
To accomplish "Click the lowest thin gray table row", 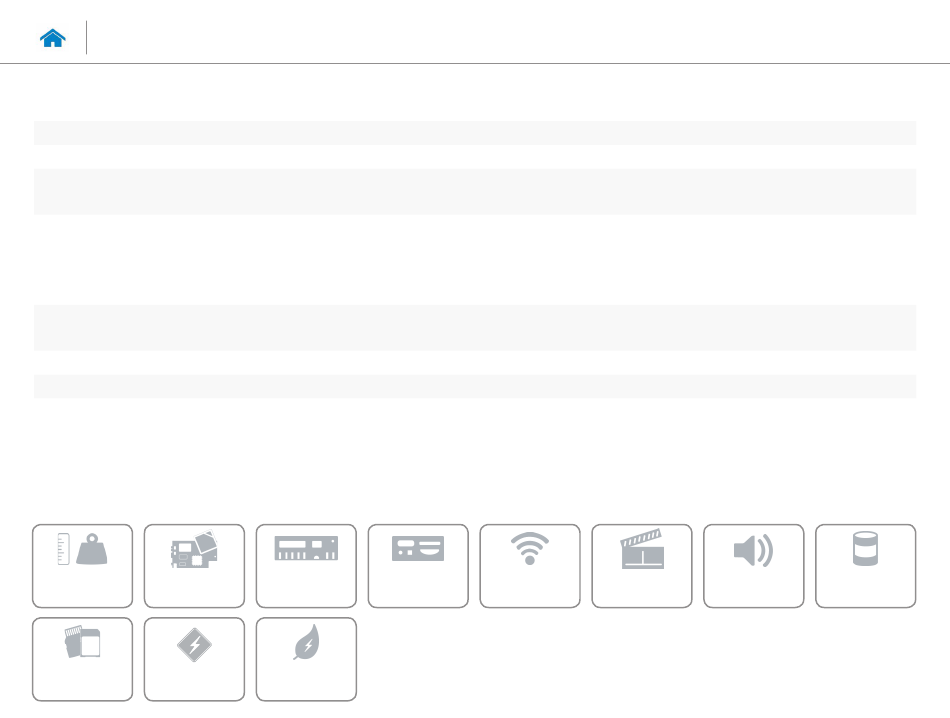I will [x=475, y=387].
